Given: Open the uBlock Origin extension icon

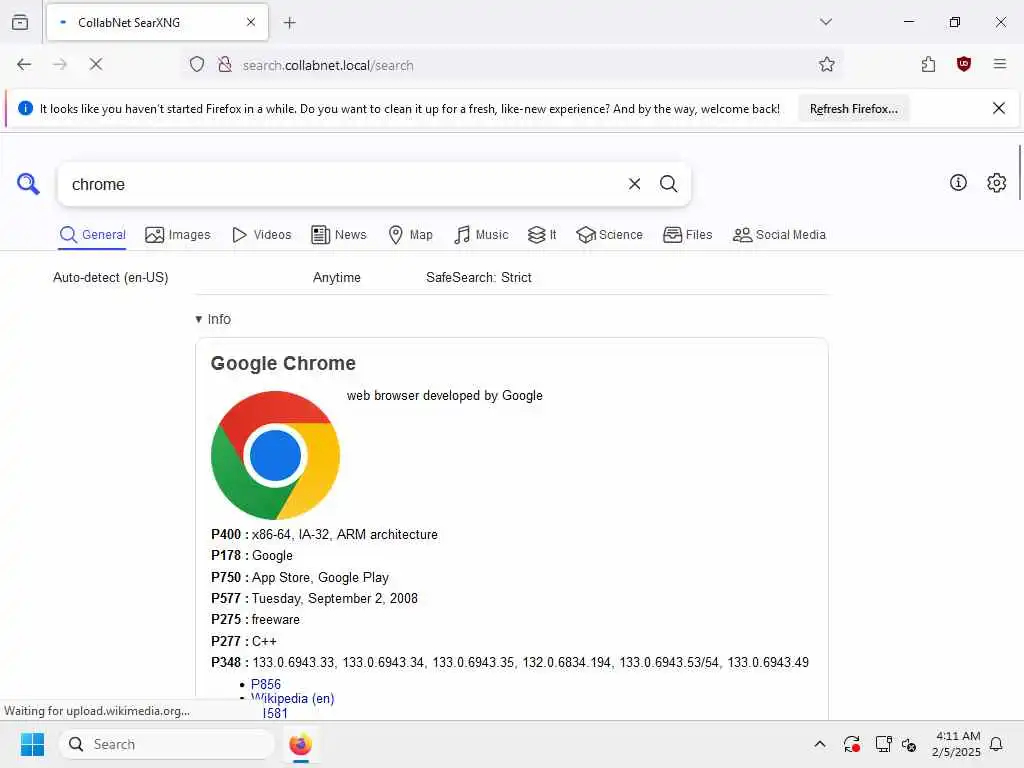Looking at the screenshot, I should click(x=963, y=64).
